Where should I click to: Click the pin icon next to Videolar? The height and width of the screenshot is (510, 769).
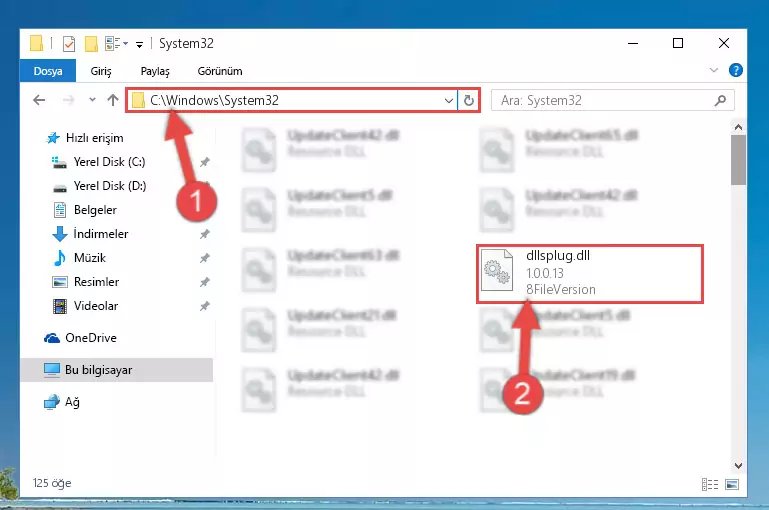tap(205, 306)
